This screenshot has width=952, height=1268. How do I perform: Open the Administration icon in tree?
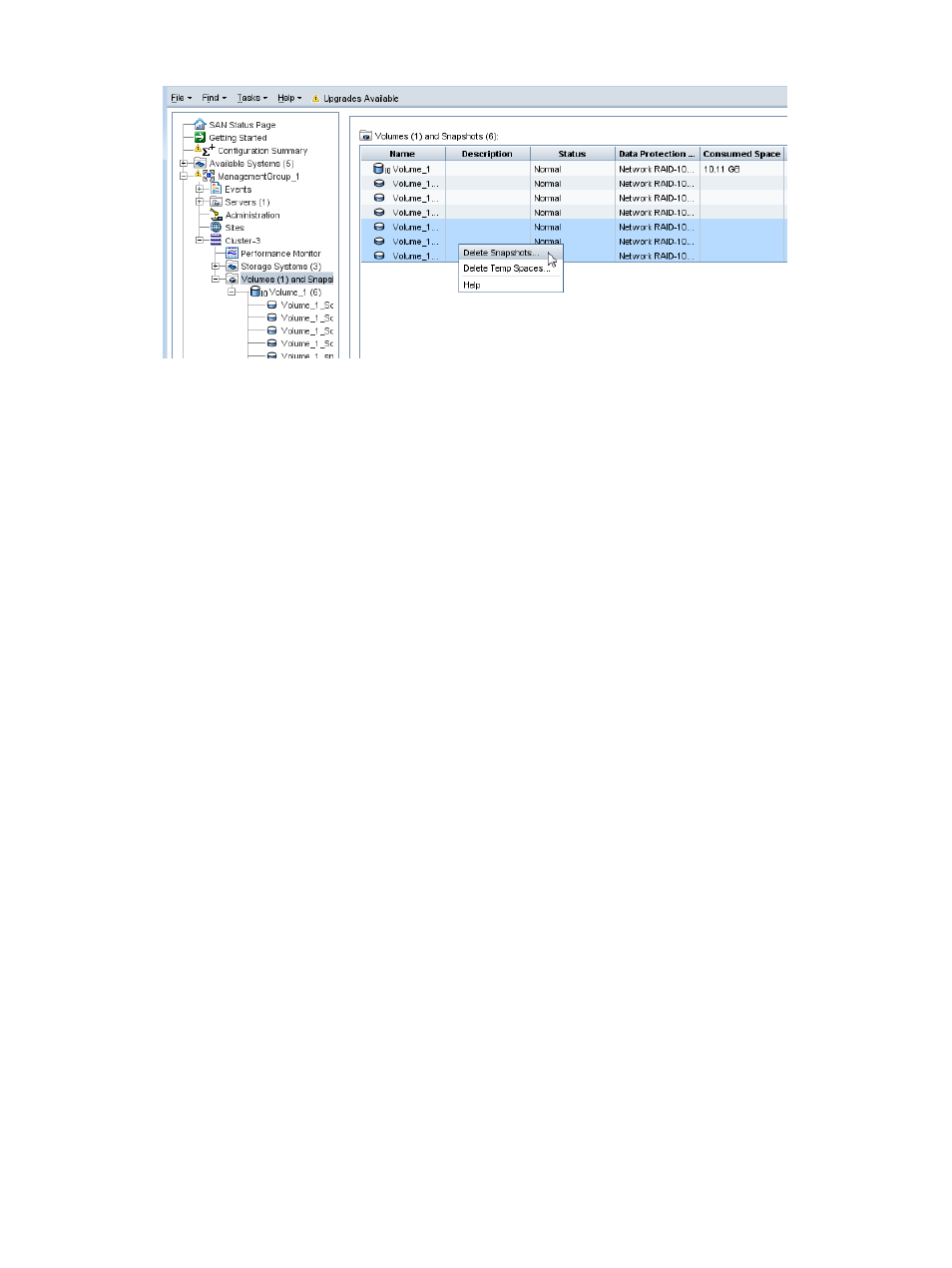[216, 215]
